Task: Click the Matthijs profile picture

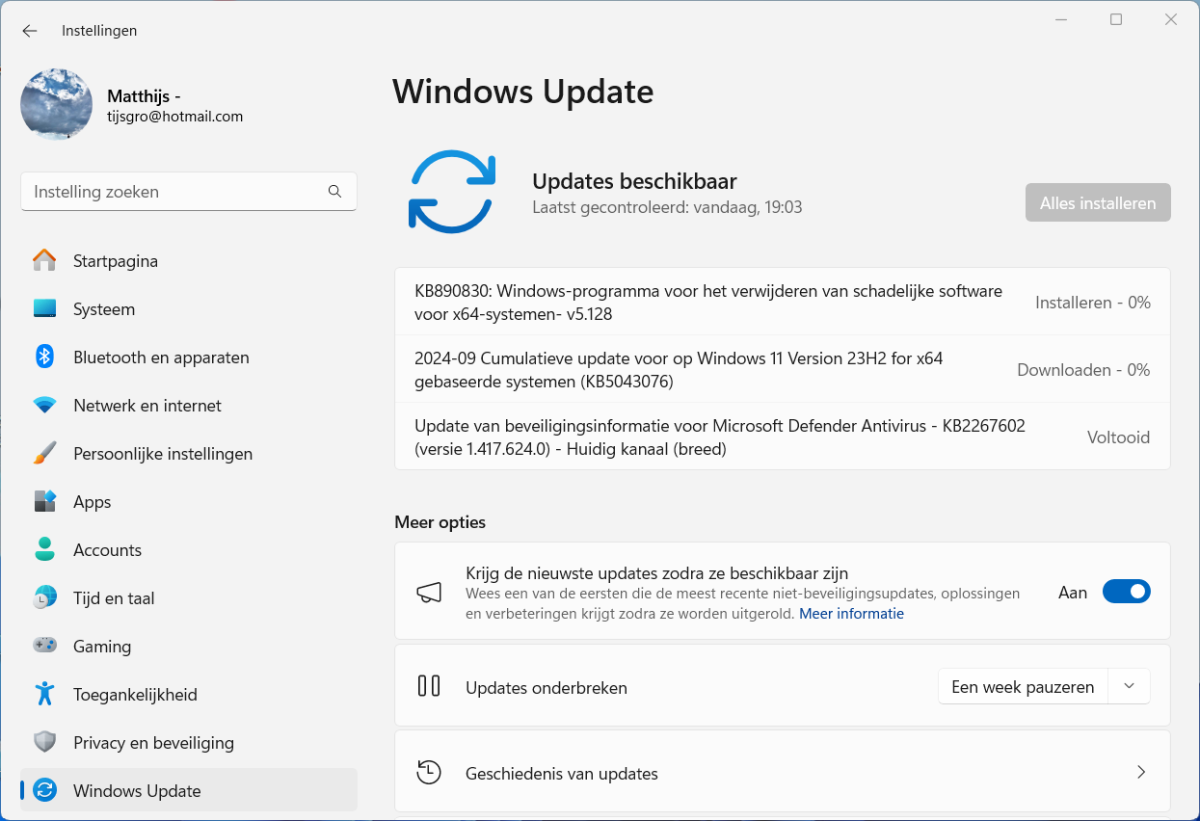Action: (56, 104)
